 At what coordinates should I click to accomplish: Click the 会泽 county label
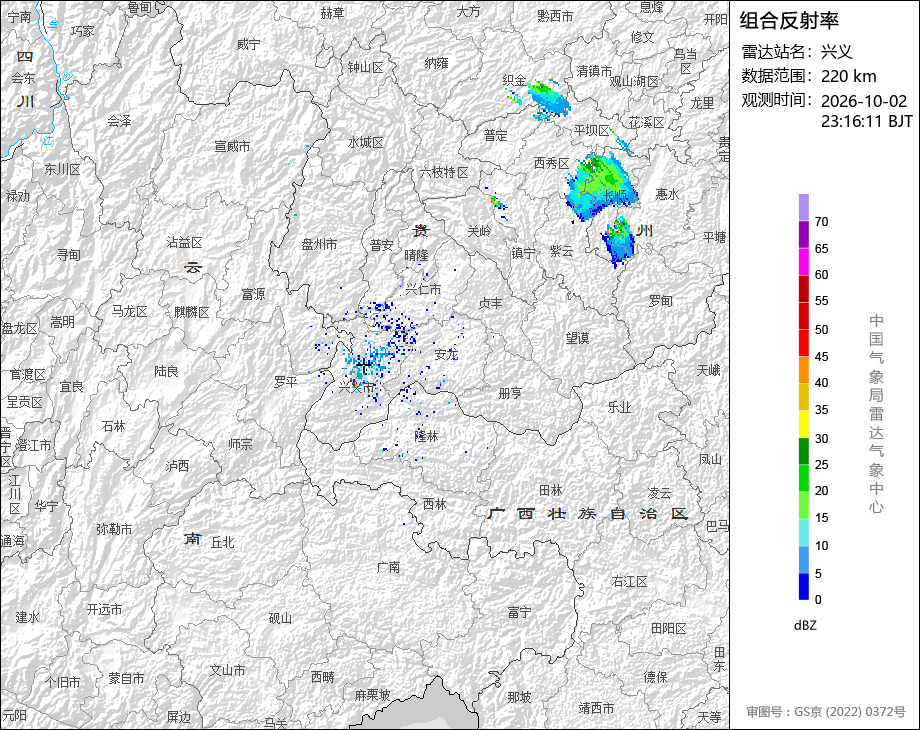120,121
